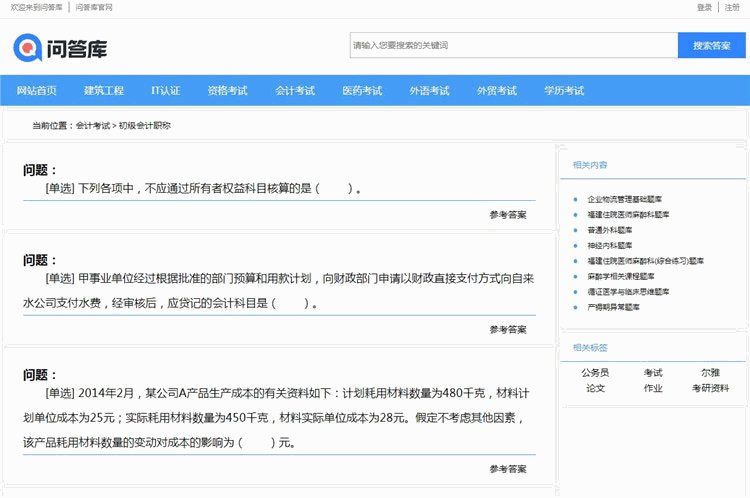Viewport: 750px width, 498px height.
Task: Open the 麻醉学相关课程题库 related link
Action: point(621,276)
